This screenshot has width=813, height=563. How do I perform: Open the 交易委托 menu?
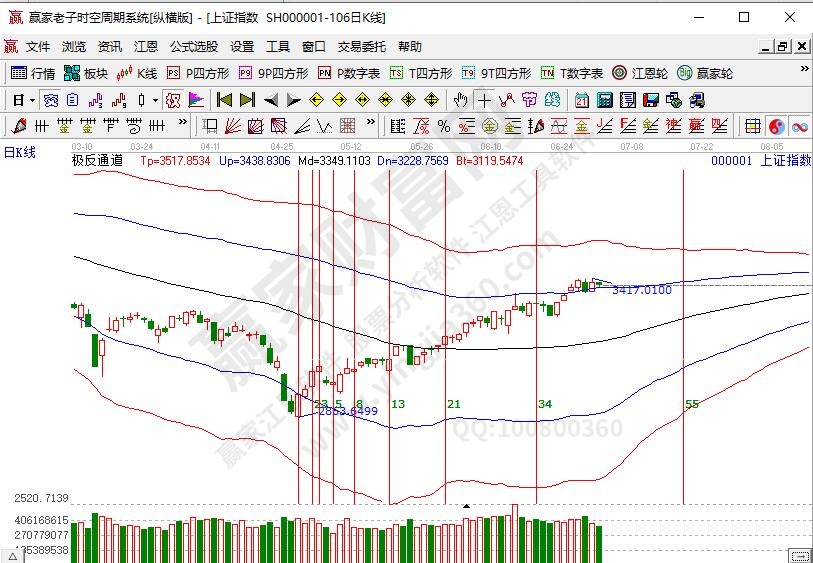(361, 46)
